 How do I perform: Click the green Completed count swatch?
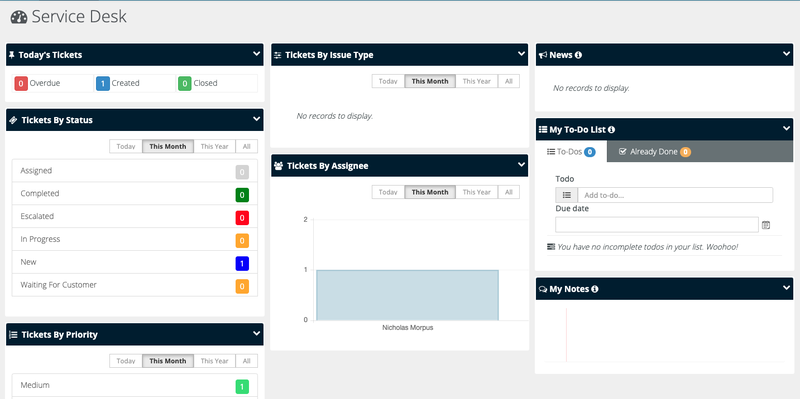point(242,195)
